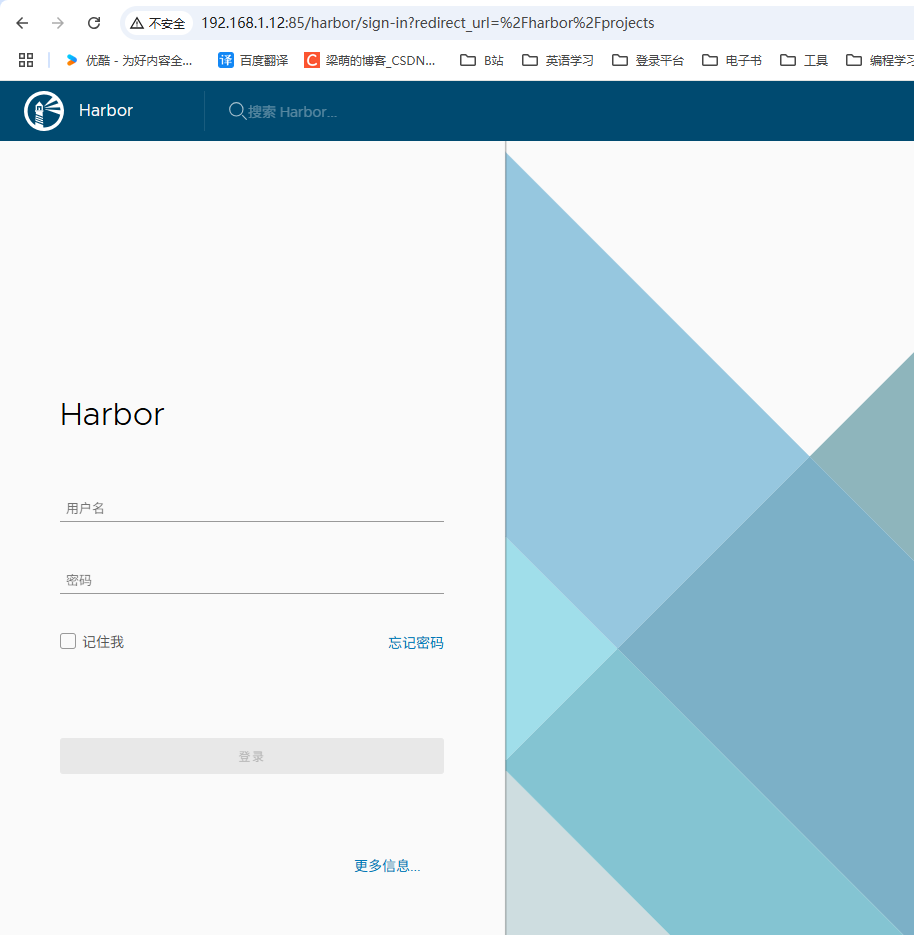
Task: Click the 忘记密码 forgot password link
Action: [416, 642]
